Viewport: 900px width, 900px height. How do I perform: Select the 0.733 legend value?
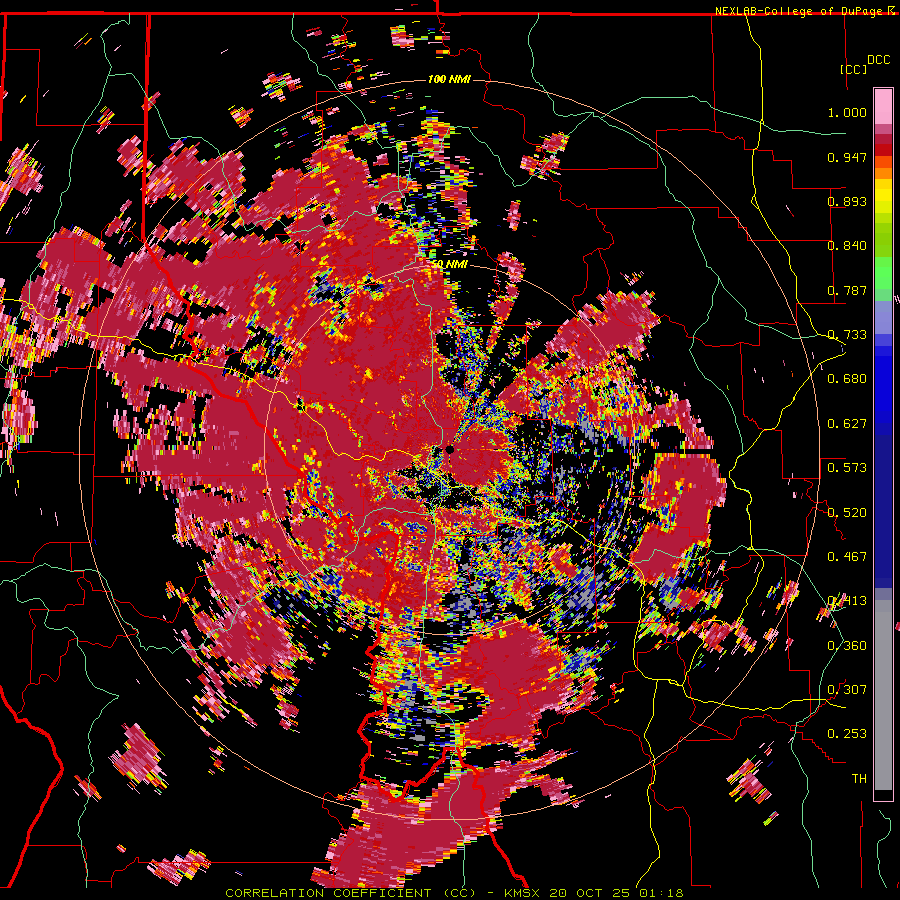tap(847, 335)
